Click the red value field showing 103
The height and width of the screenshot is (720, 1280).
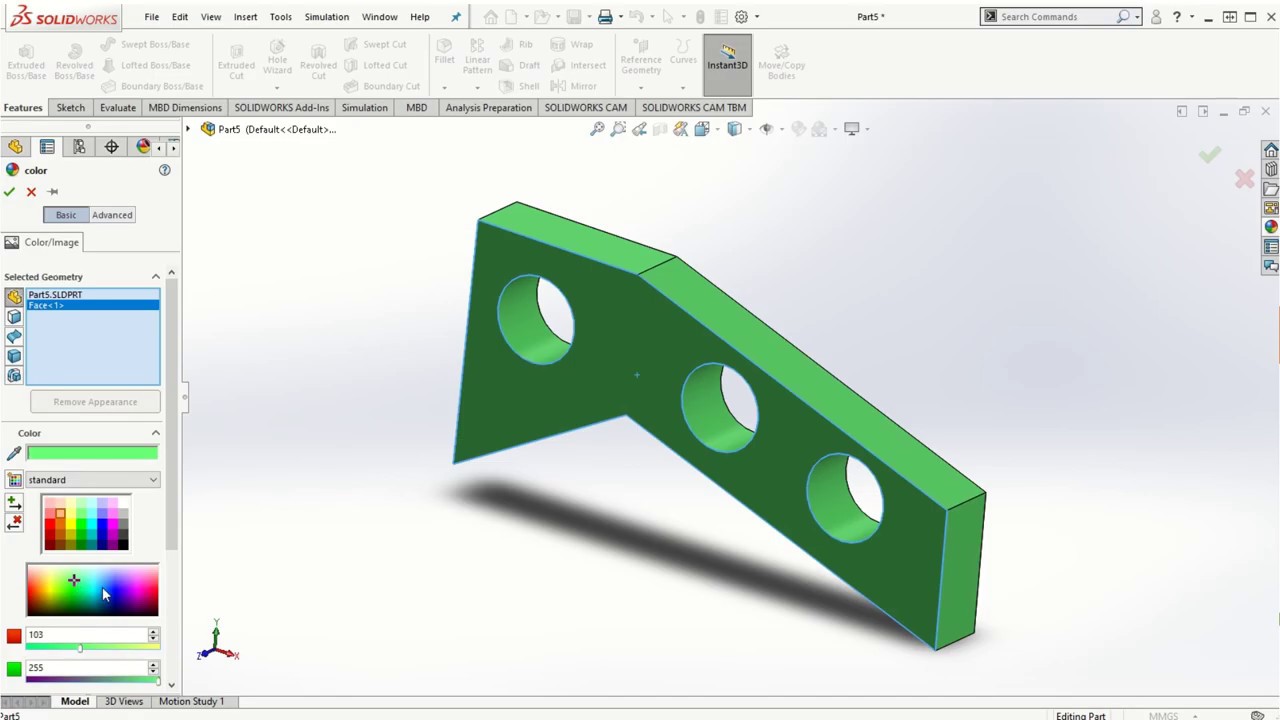point(86,634)
